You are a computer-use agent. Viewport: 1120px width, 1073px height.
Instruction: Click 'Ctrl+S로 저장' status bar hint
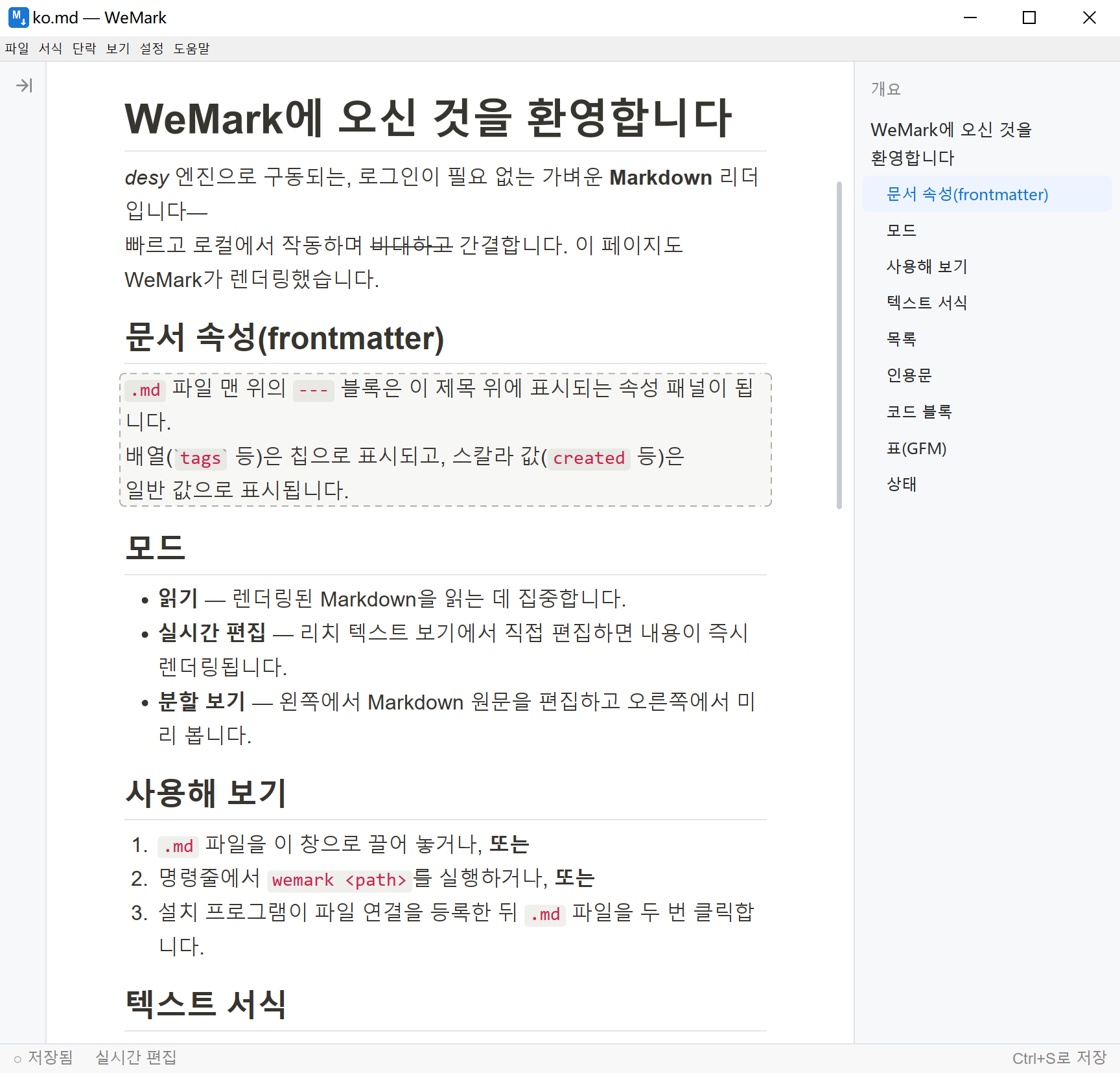pyautogui.click(x=1059, y=1057)
